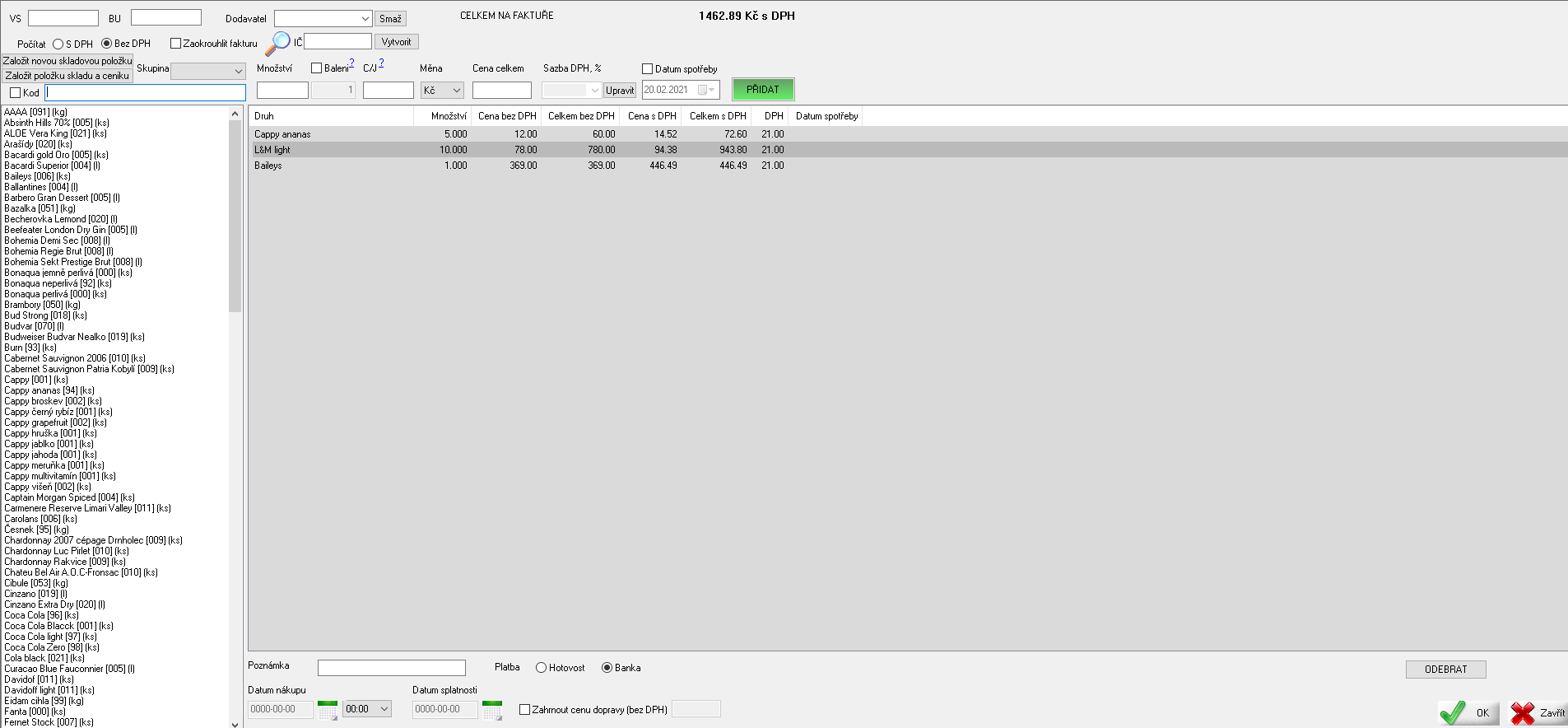
Task: Click the ODEBRAT button
Action: [x=1445, y=670]
